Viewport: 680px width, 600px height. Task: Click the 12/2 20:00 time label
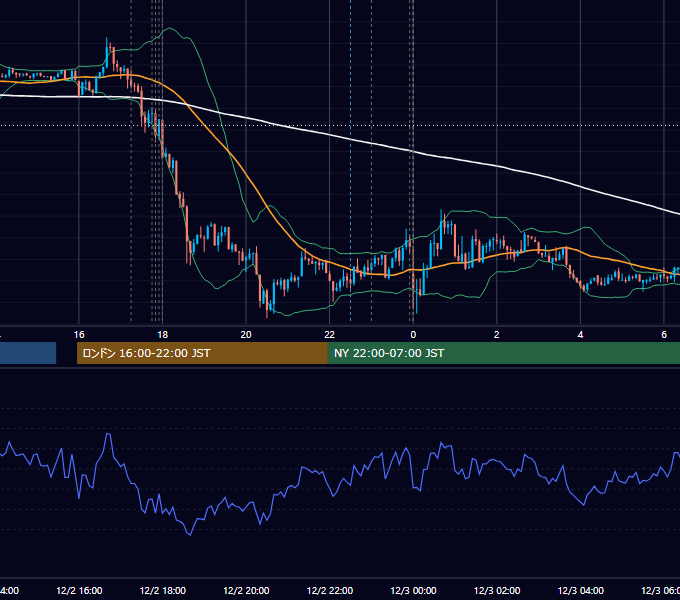point(246,590)
